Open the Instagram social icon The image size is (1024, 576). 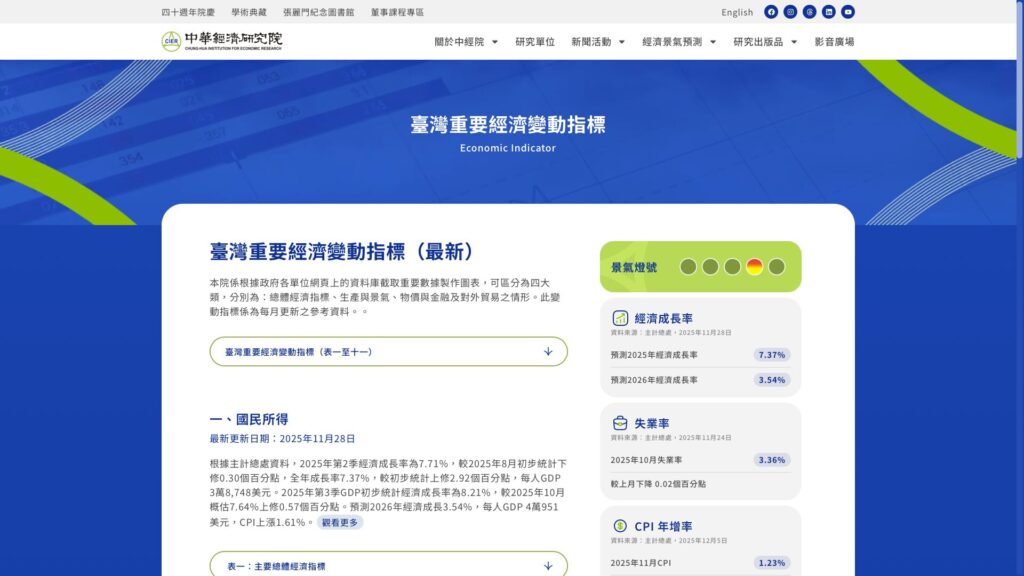click(x=790, y=12)
